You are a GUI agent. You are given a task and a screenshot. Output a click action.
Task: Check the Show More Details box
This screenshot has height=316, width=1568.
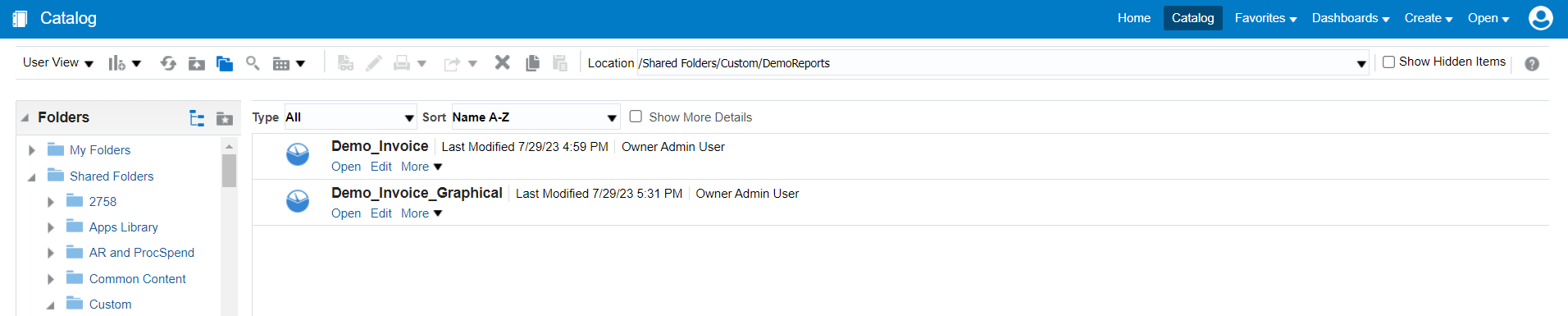pyautogui.click(x=636, y=117)
